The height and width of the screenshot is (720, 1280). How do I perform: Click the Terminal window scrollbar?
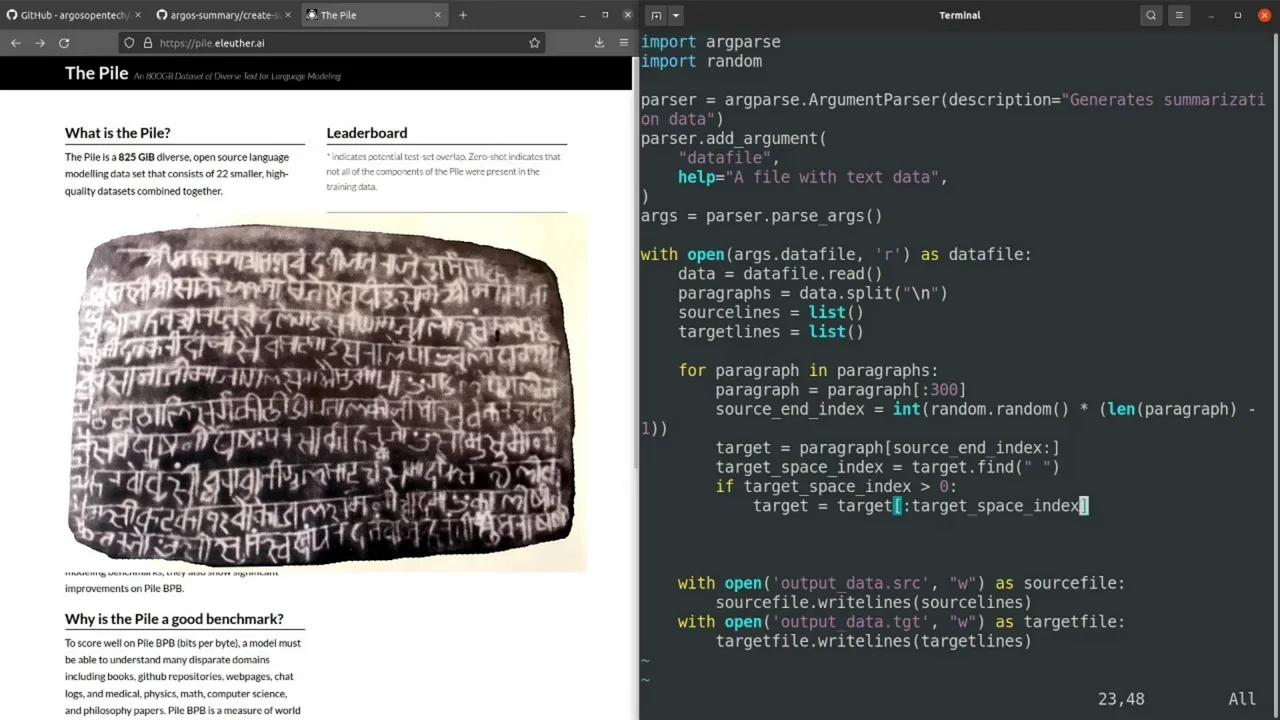pyautogui.click(x=1275, y=375)
